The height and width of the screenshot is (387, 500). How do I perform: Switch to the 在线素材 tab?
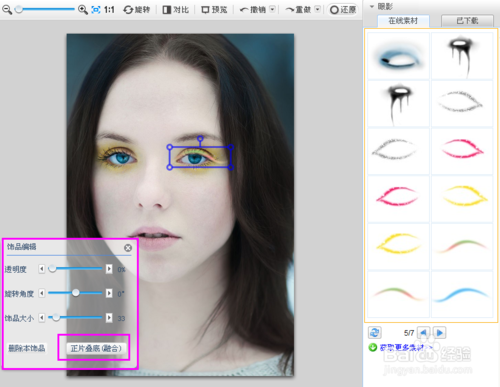403,21
